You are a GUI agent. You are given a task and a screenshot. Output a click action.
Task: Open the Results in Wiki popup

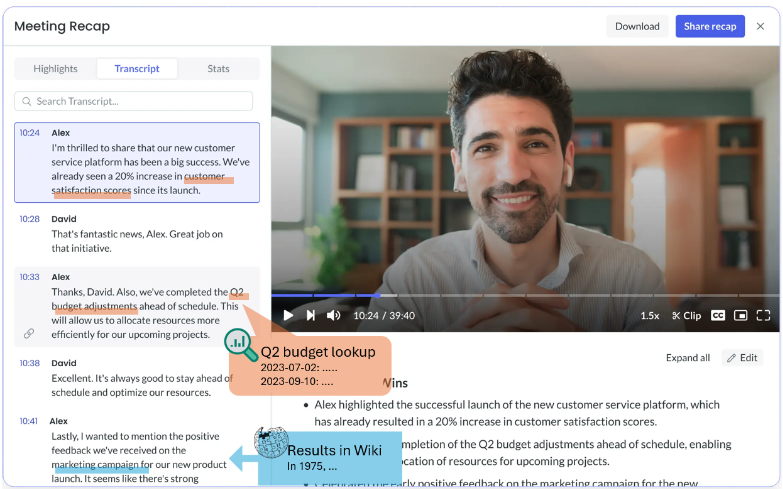pyautogui.click(x=330, y=458)
